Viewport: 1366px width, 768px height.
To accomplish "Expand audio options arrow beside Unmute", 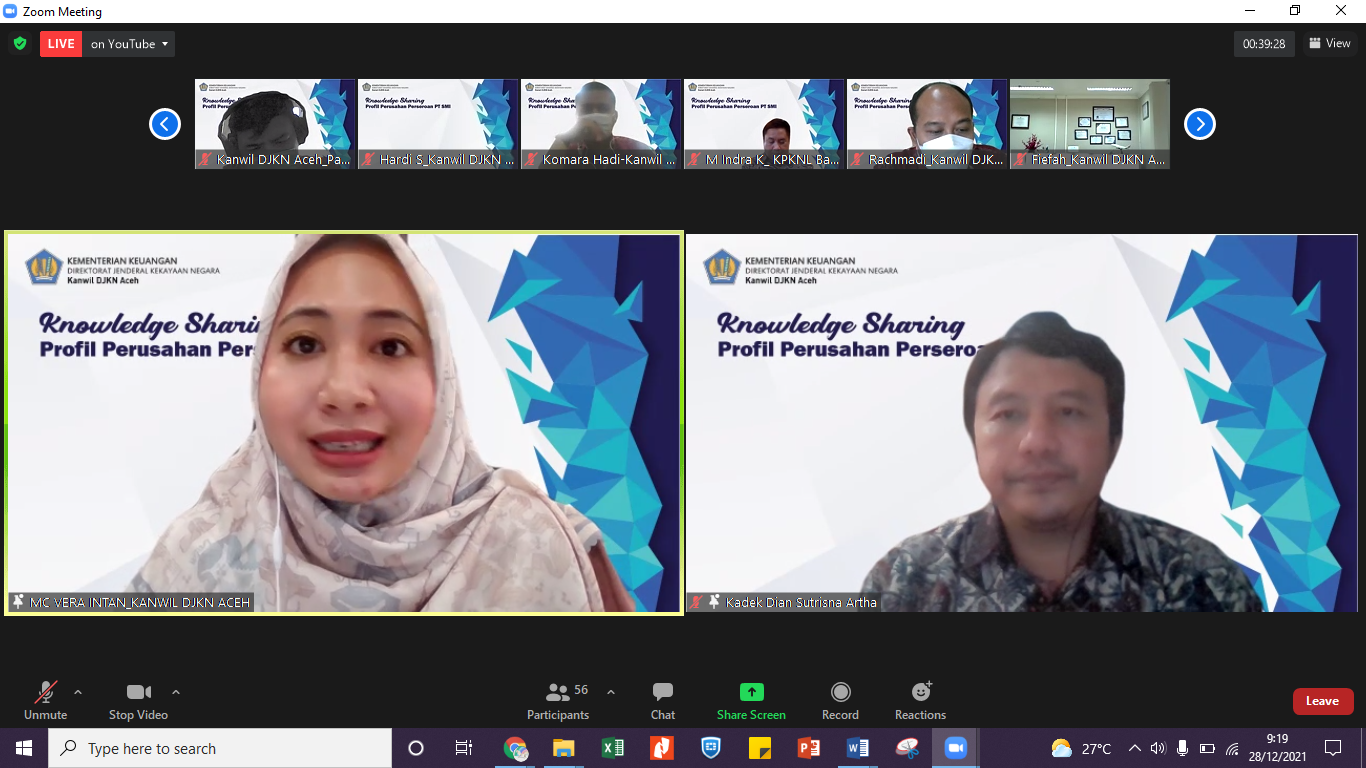I will coord(78,692).
